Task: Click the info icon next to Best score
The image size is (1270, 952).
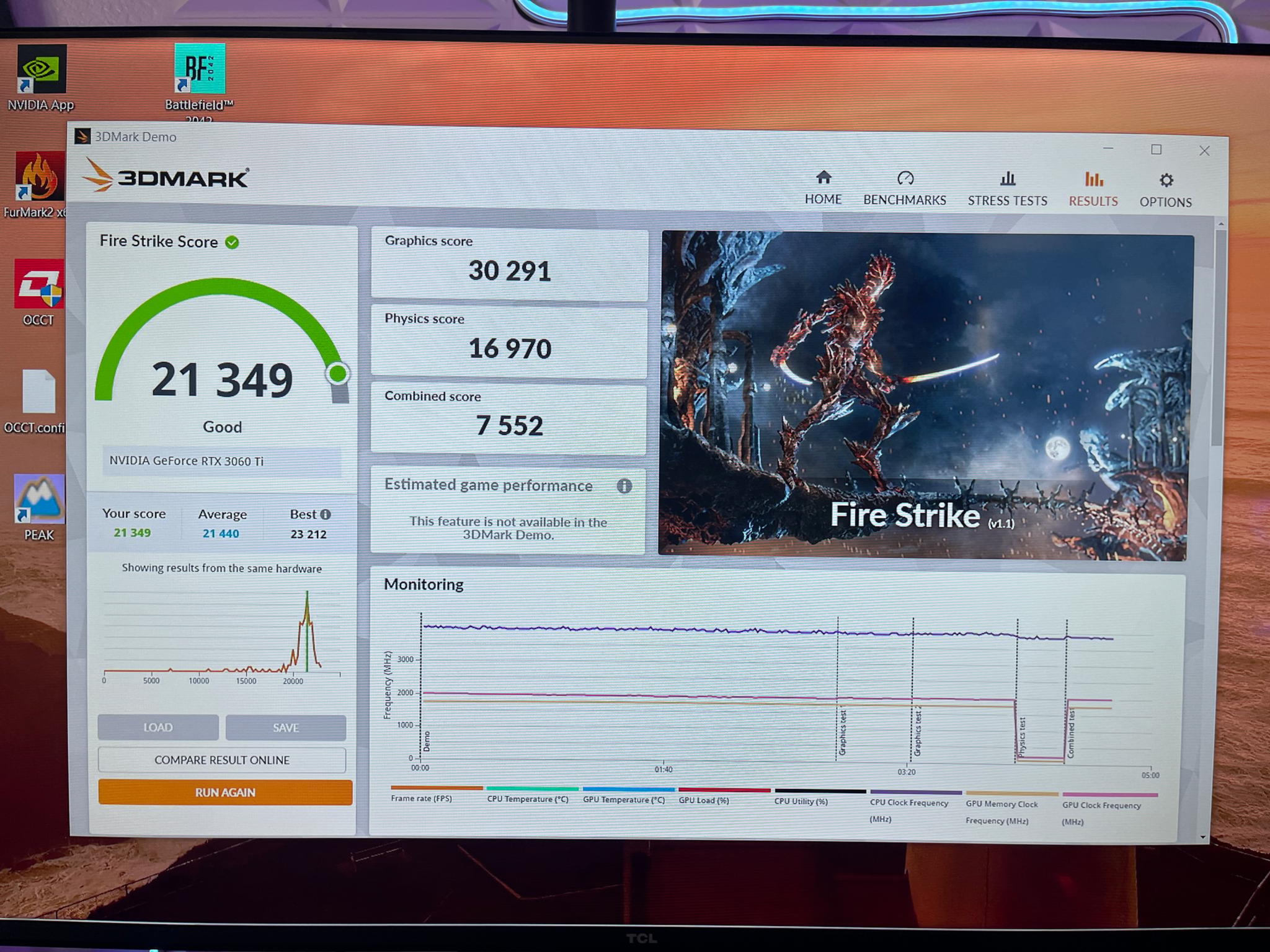Action: (326, 514)
